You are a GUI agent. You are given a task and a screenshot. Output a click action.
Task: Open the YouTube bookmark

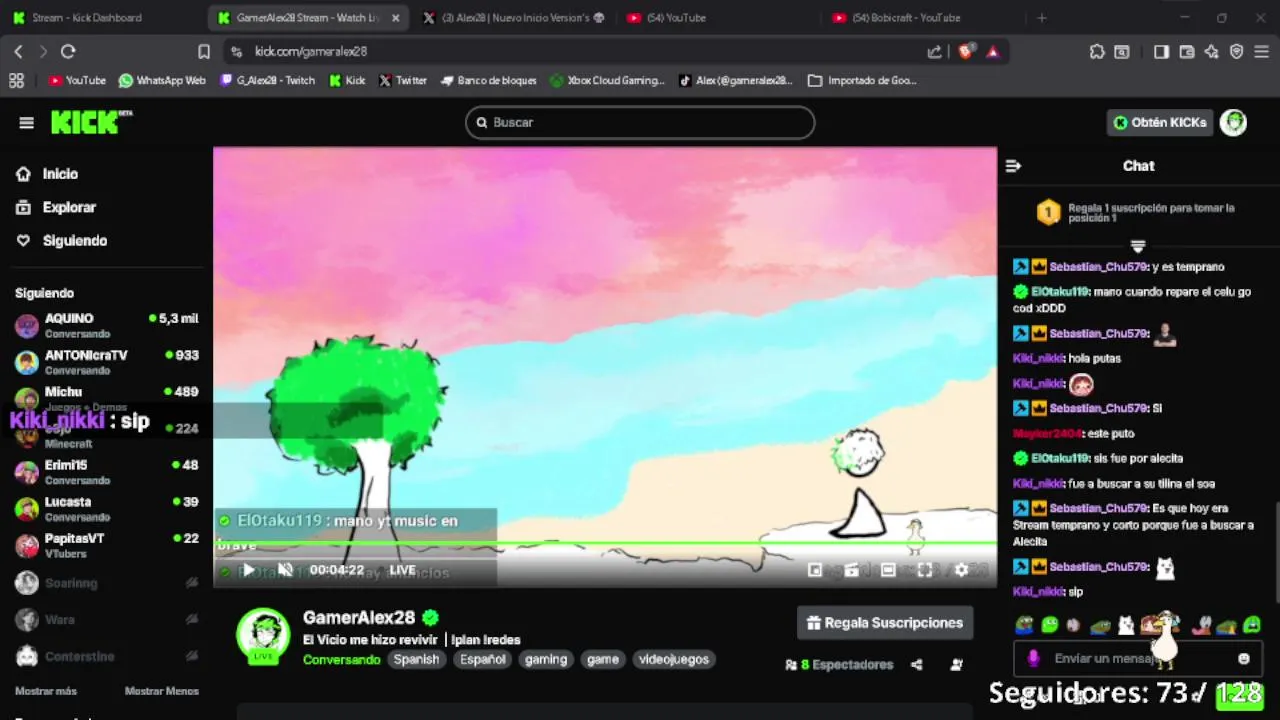(77, 80)
